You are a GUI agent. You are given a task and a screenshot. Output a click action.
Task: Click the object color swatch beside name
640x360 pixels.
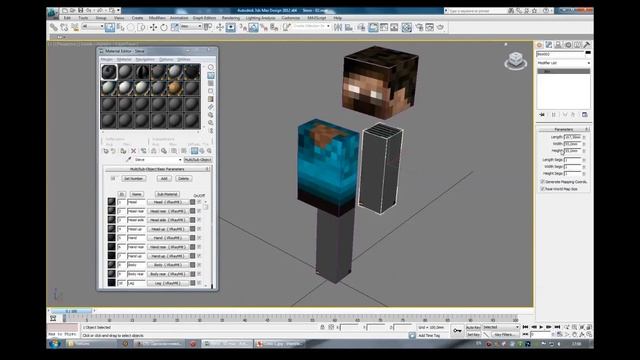pos(588,53)
